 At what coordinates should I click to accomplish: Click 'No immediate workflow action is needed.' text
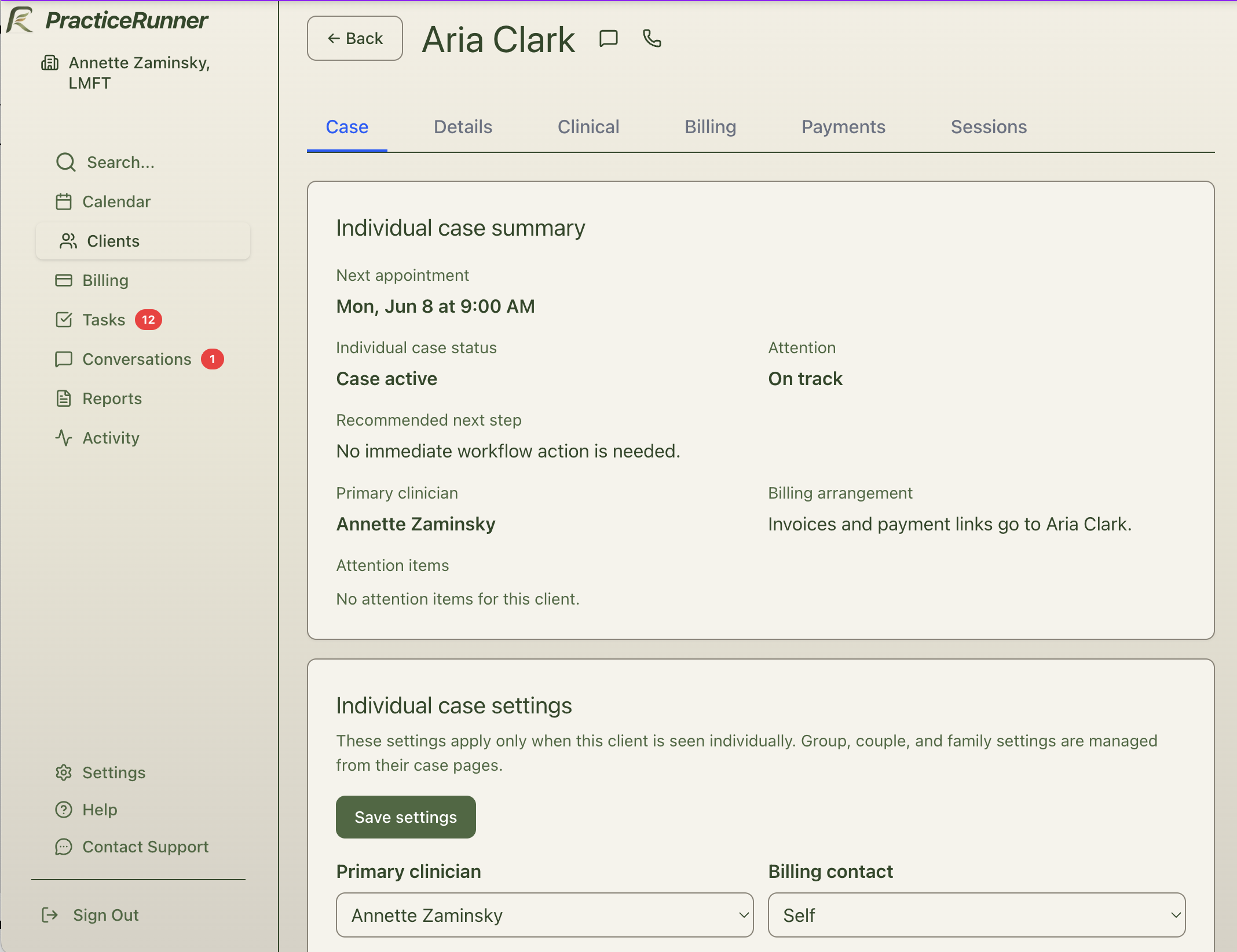pyautogui.click(x=508, y=451)
